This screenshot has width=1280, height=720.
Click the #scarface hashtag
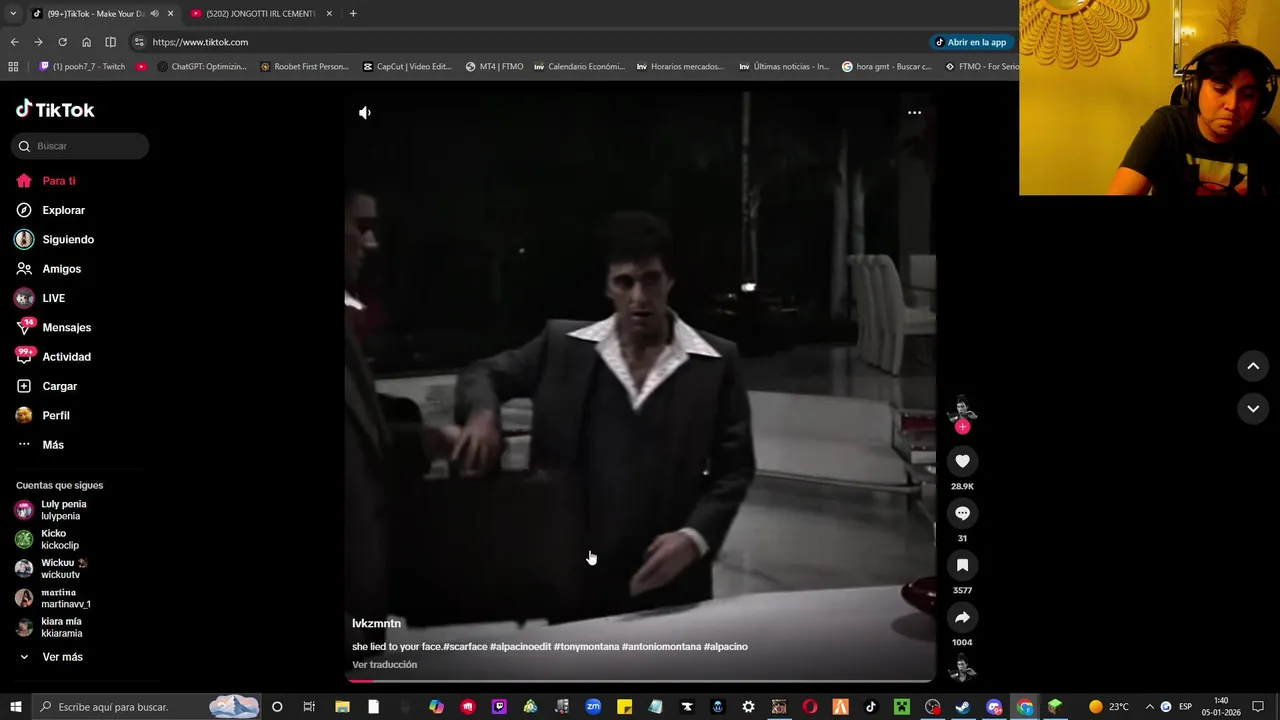[465, 647]
